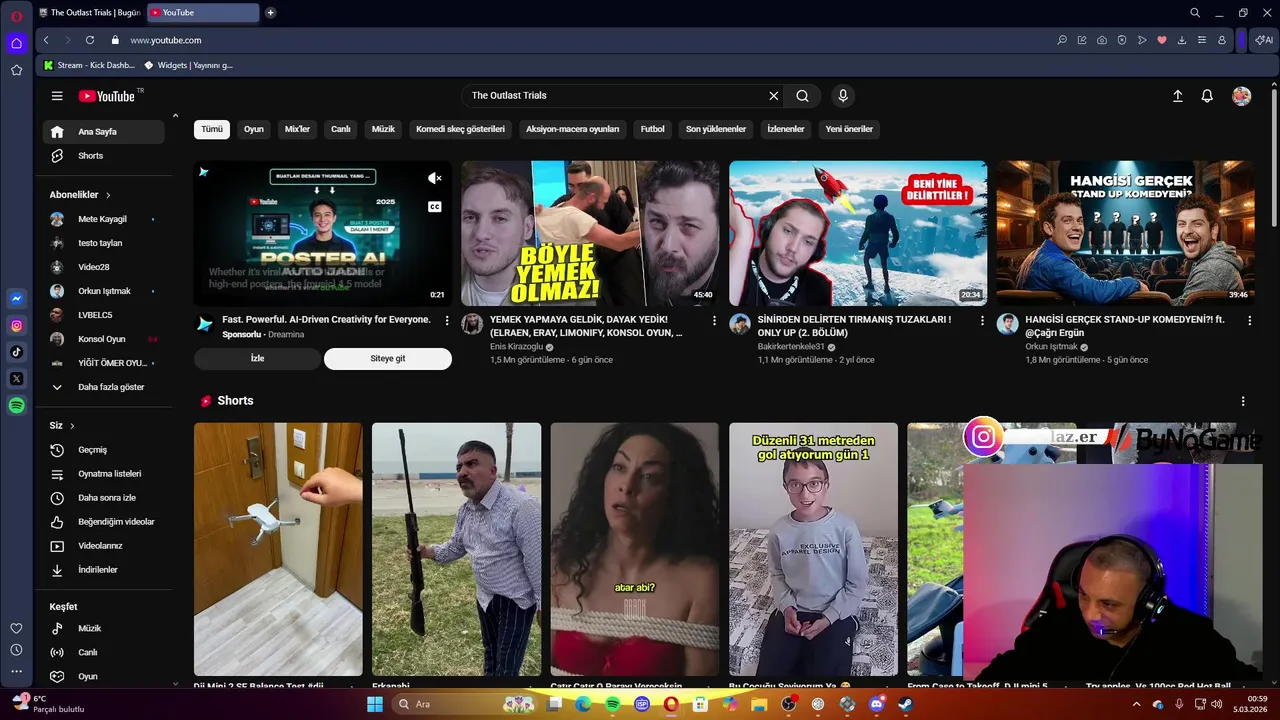Viewport: 1280px width, 720px height.
Task: Clear the search box with X
Action: (773, 96)
